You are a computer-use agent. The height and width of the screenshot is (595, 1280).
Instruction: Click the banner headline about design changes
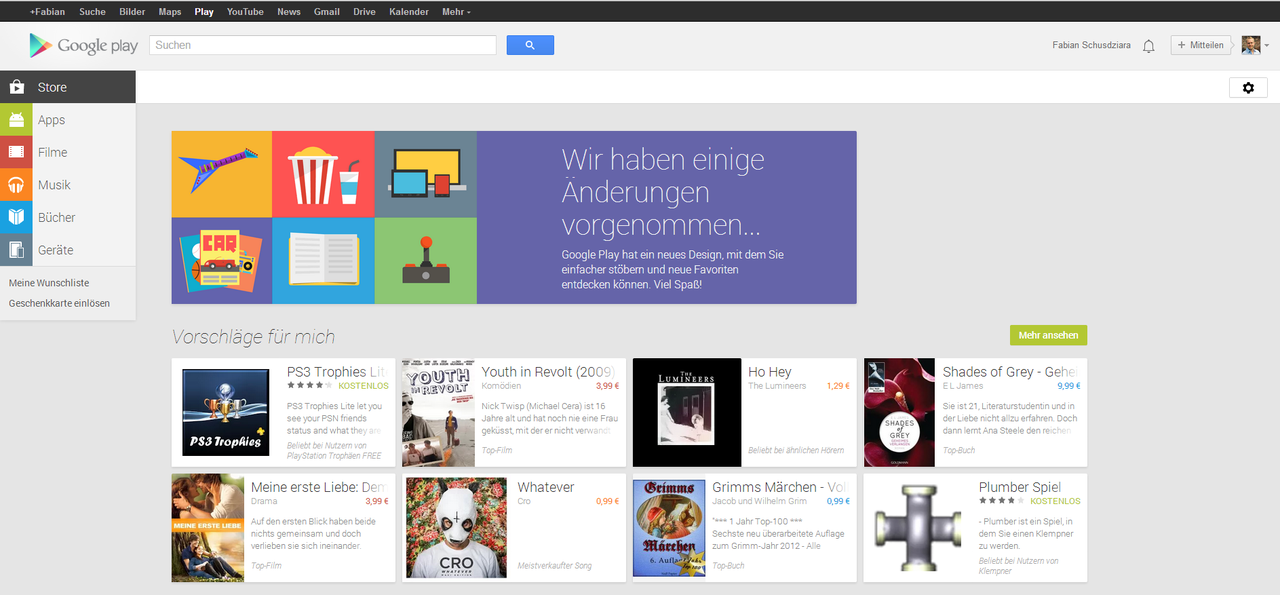(x=663, y=191)
